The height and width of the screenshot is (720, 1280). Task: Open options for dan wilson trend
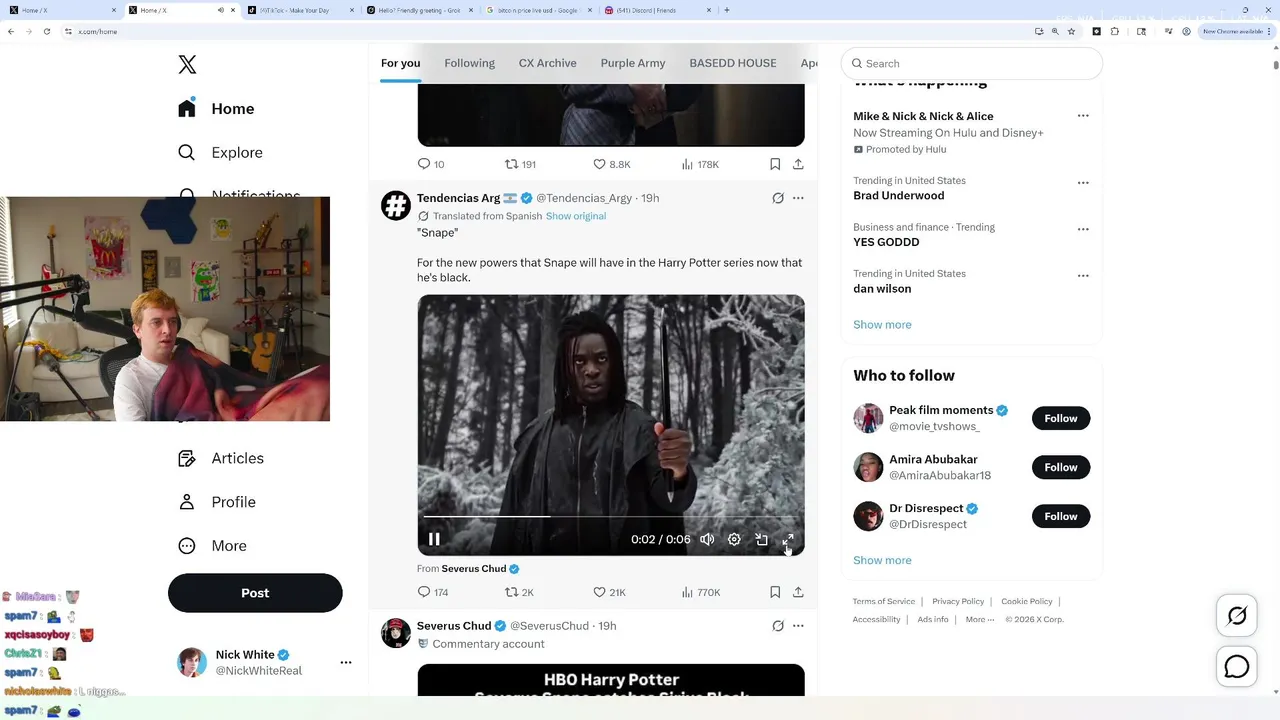(1083, 276)
